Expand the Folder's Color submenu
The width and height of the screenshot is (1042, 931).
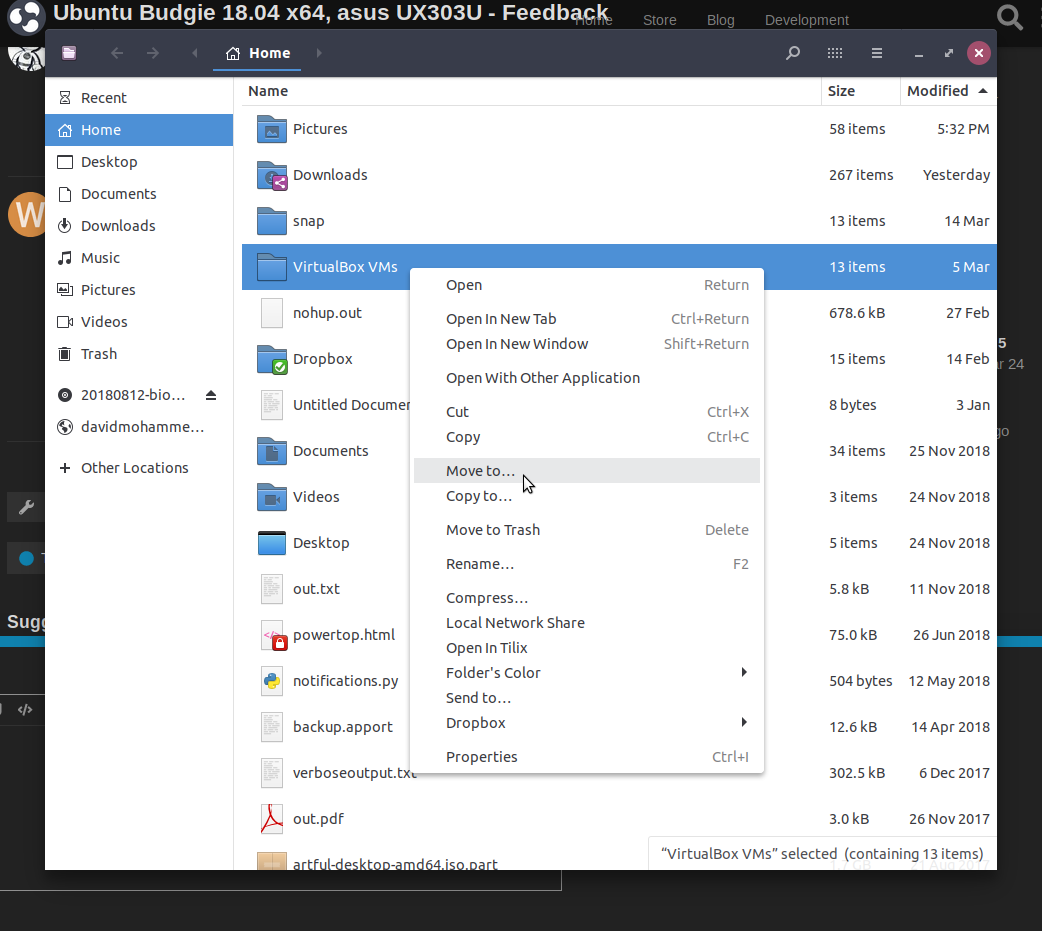743,673
